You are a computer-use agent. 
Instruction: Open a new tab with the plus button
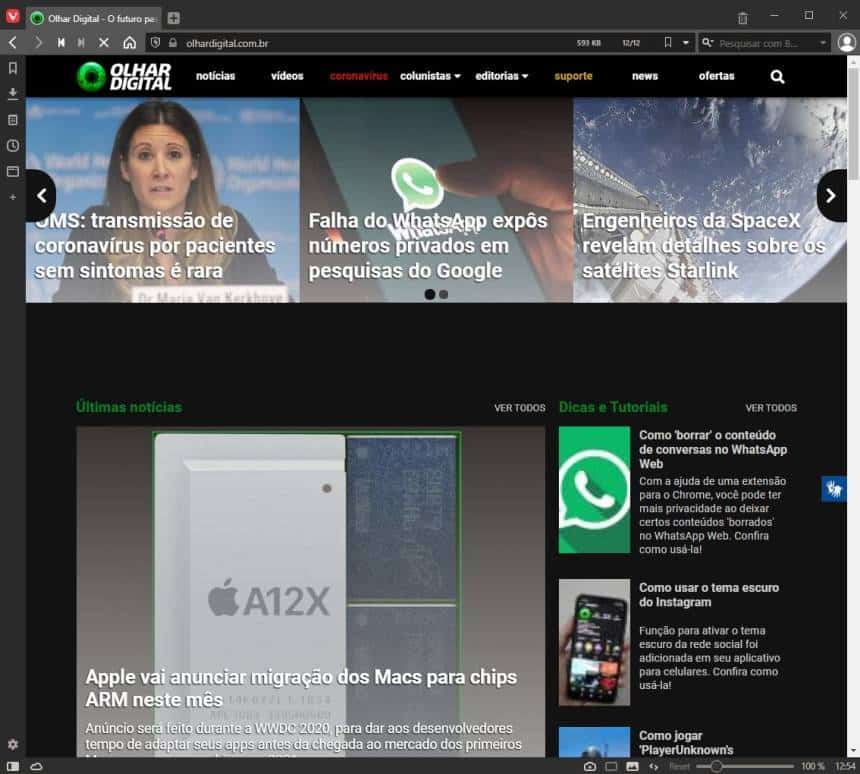[173, 18]
